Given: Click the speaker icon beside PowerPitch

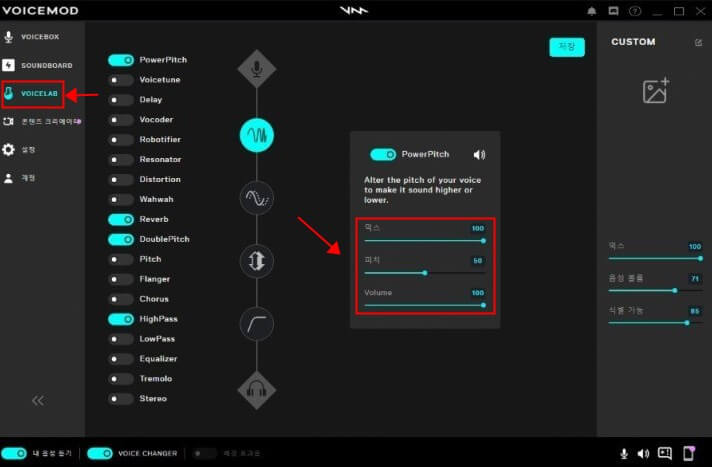Looking at the screenshot, I should 479,155.
